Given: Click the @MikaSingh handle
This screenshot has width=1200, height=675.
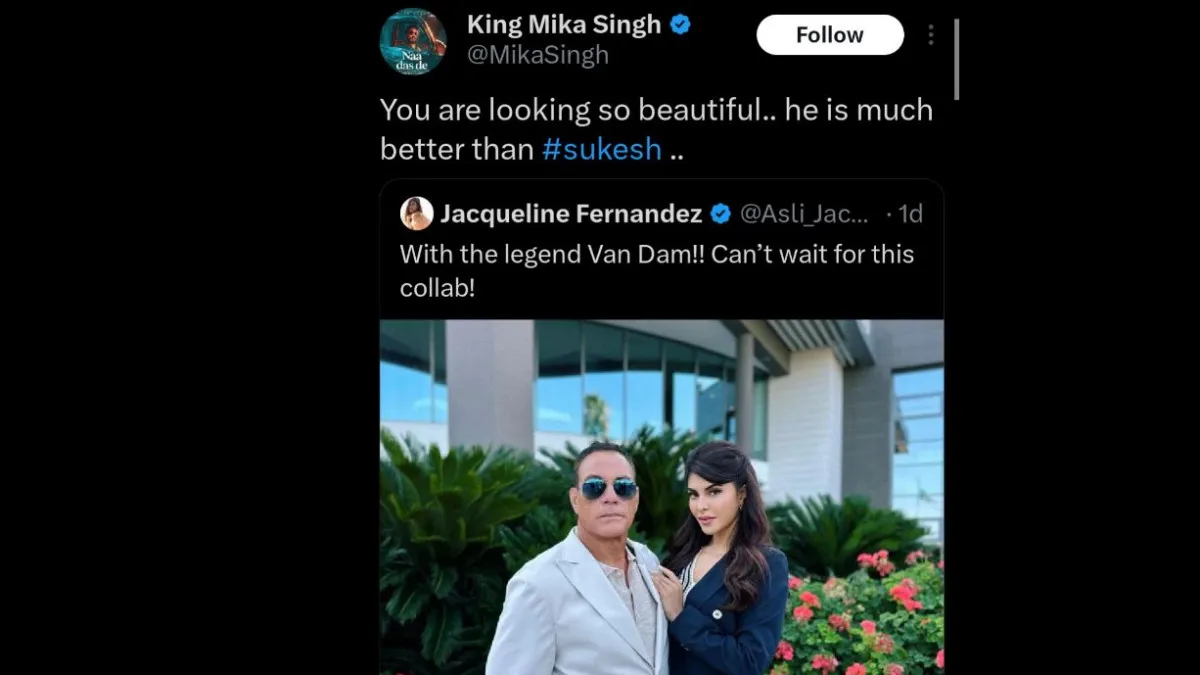Looking at the screenshot, I should (539, 55).
